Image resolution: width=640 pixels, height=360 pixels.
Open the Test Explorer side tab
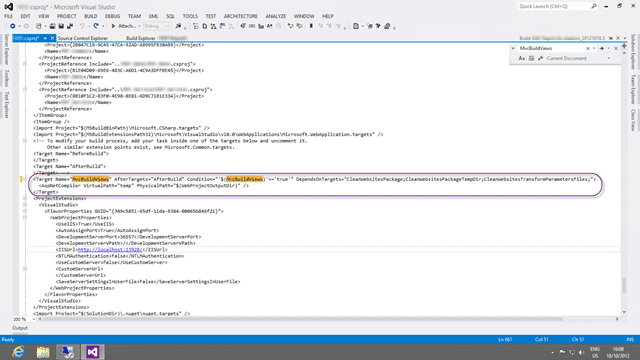tap(6, 105)
